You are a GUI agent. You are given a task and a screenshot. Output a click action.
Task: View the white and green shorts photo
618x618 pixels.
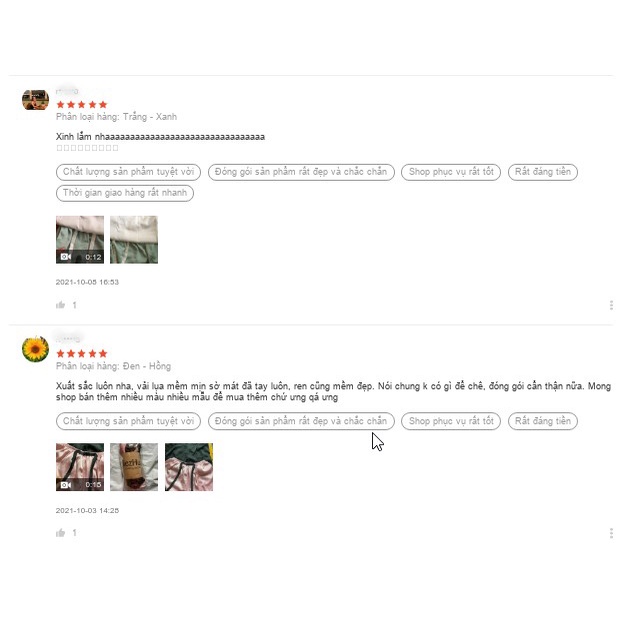(134, 240)
